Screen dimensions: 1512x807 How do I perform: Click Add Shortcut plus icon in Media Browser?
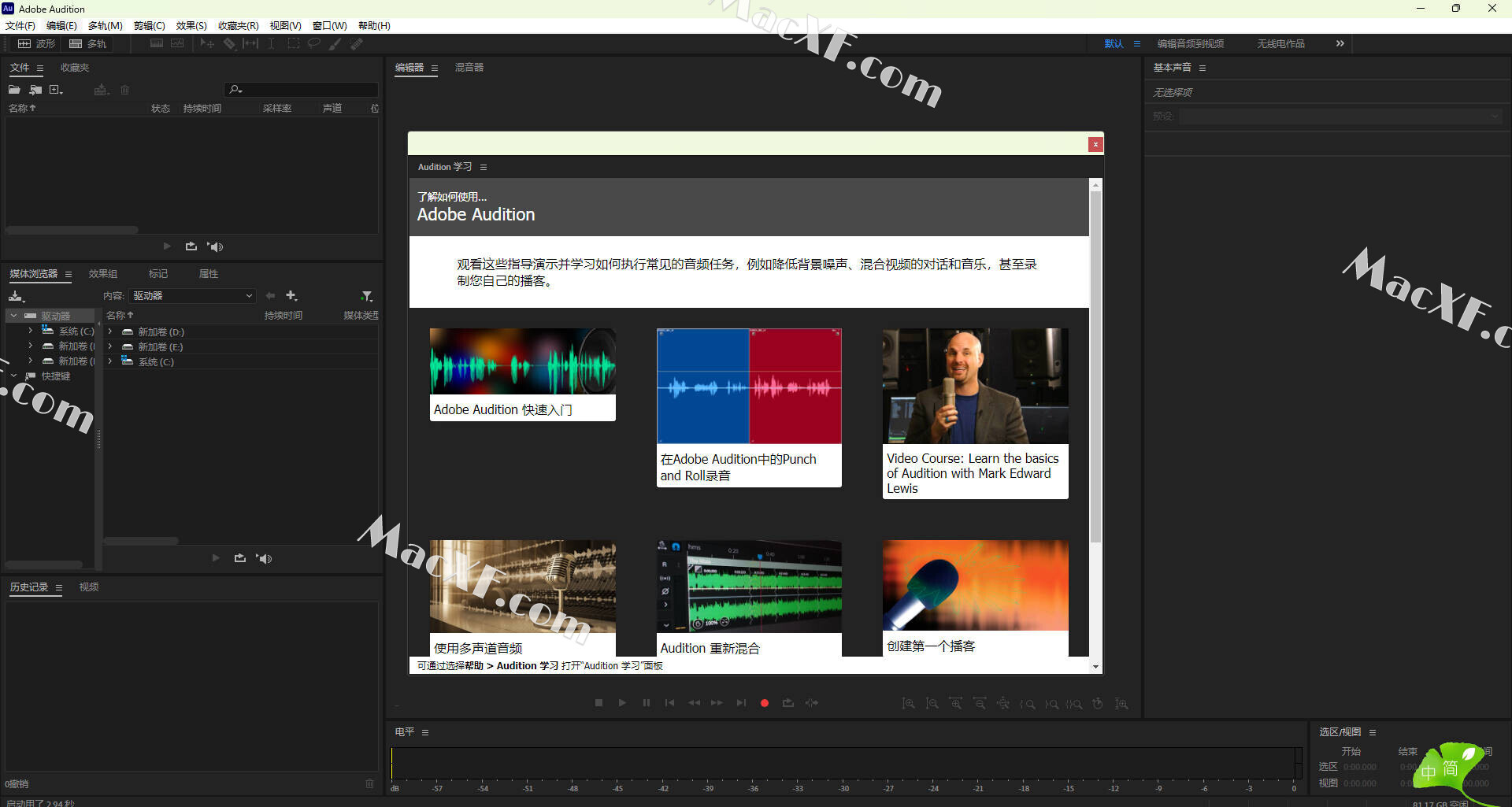click(291, 296)
